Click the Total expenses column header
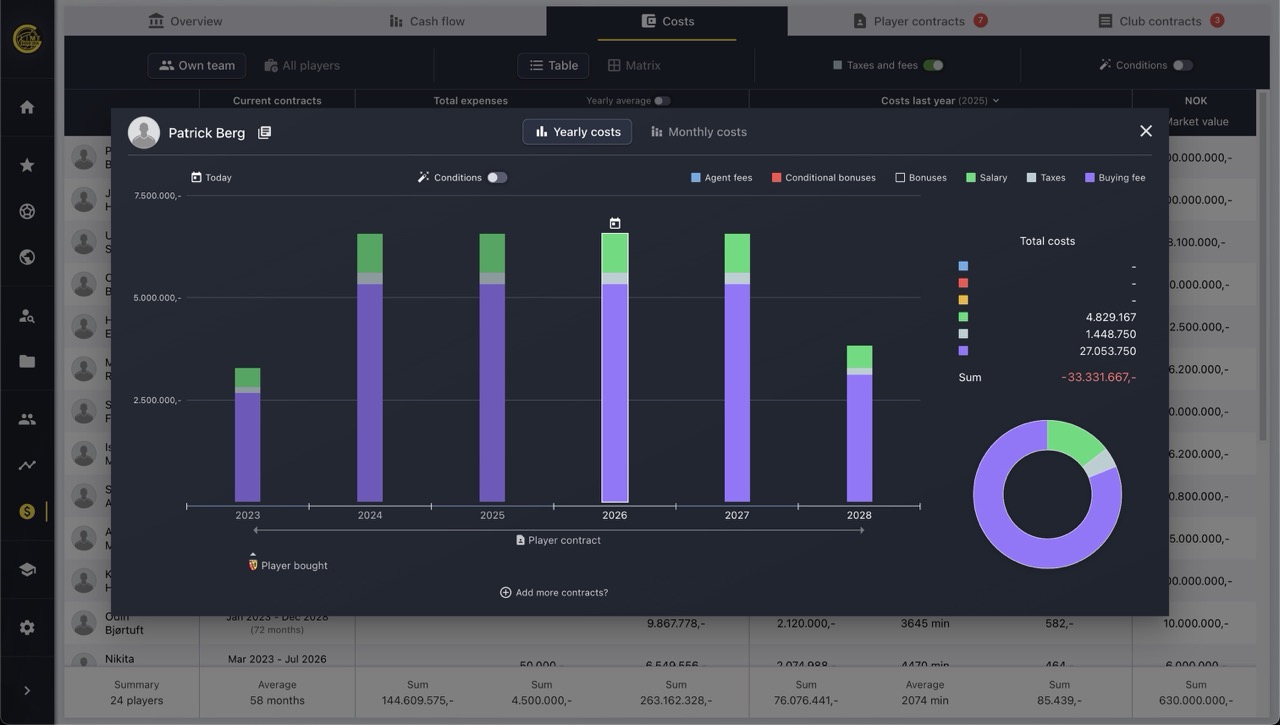The height and width of the screenshot is (725, 1280). pyautogui.click(x=470, y=101)
